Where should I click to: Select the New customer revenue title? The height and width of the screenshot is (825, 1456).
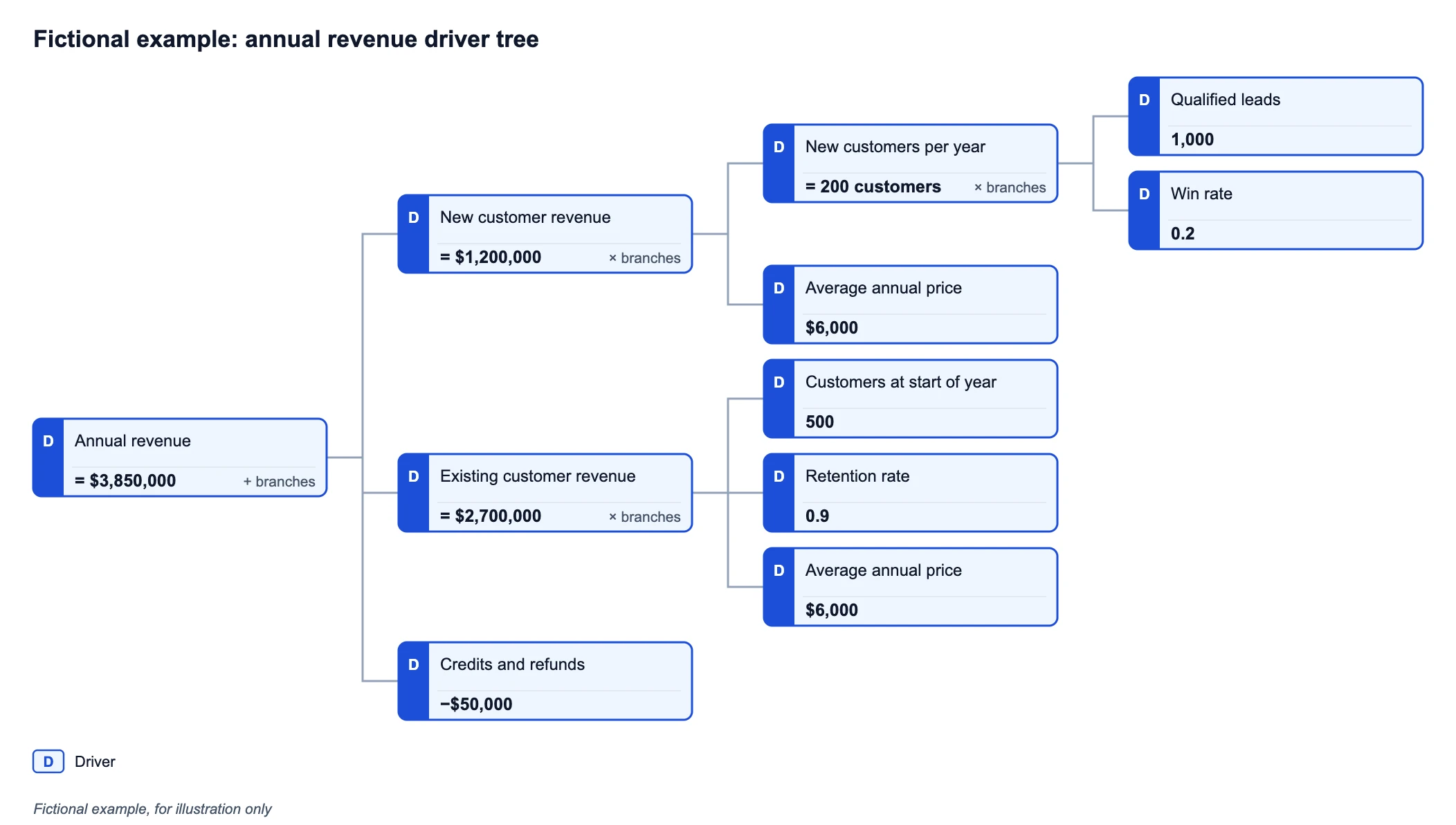(x=525, y=217)
